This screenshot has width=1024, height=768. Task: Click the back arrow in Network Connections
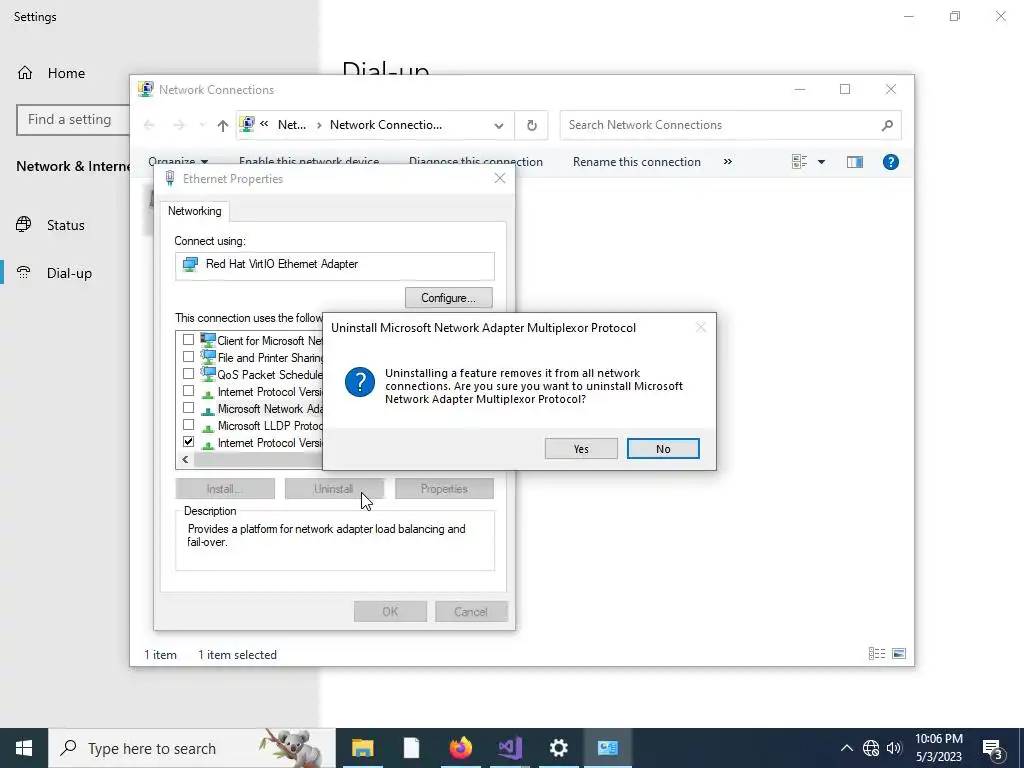click(149, 125)
